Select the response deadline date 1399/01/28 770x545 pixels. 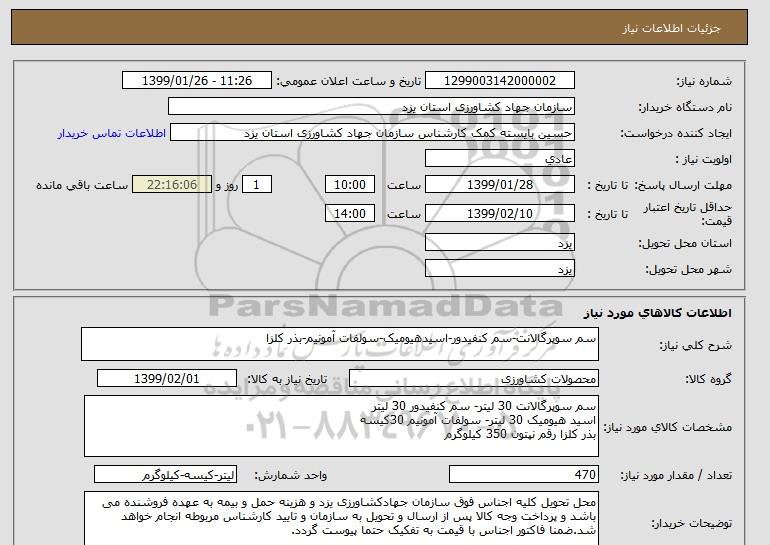[x=499, y=185]
